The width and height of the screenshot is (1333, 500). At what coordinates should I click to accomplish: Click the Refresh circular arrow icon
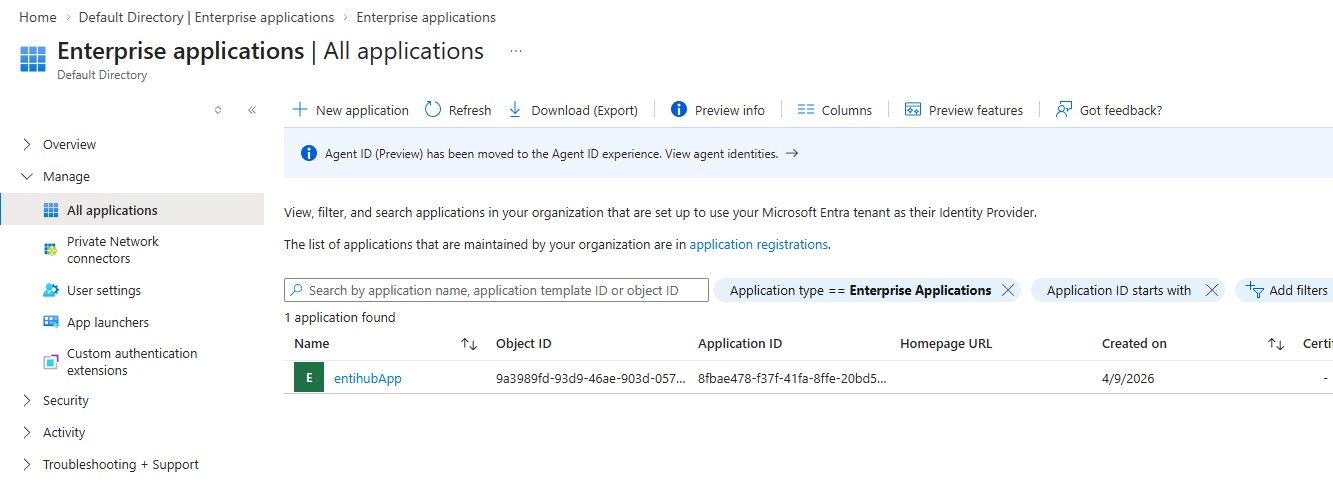tap(433, 110)
